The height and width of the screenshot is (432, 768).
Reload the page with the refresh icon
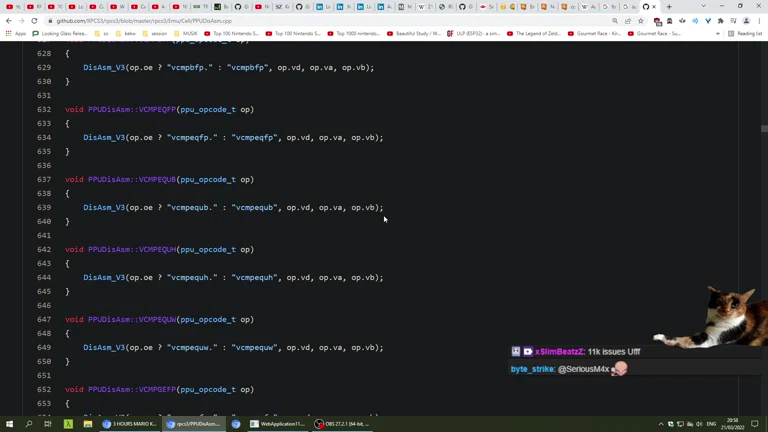click(x=34, y=20)
